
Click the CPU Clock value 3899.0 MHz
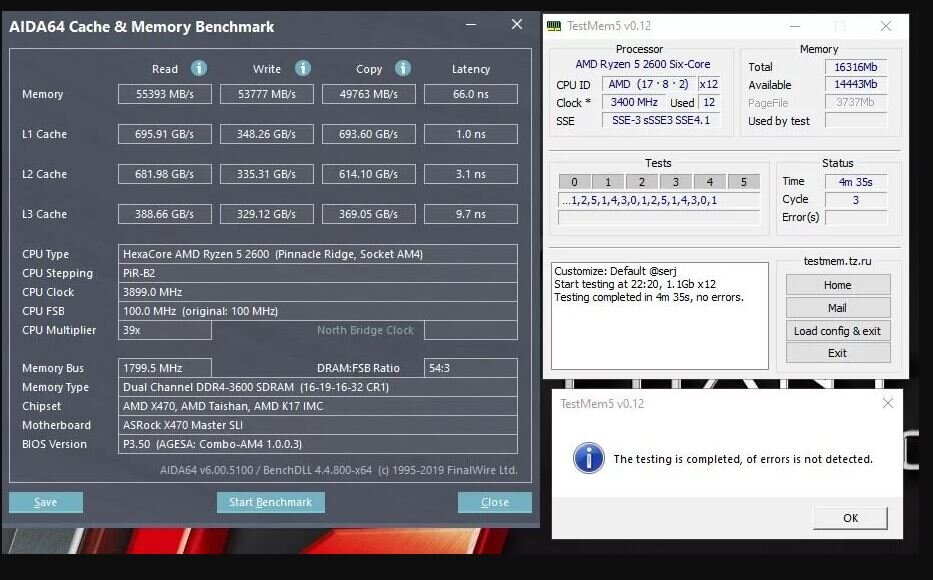318,292
